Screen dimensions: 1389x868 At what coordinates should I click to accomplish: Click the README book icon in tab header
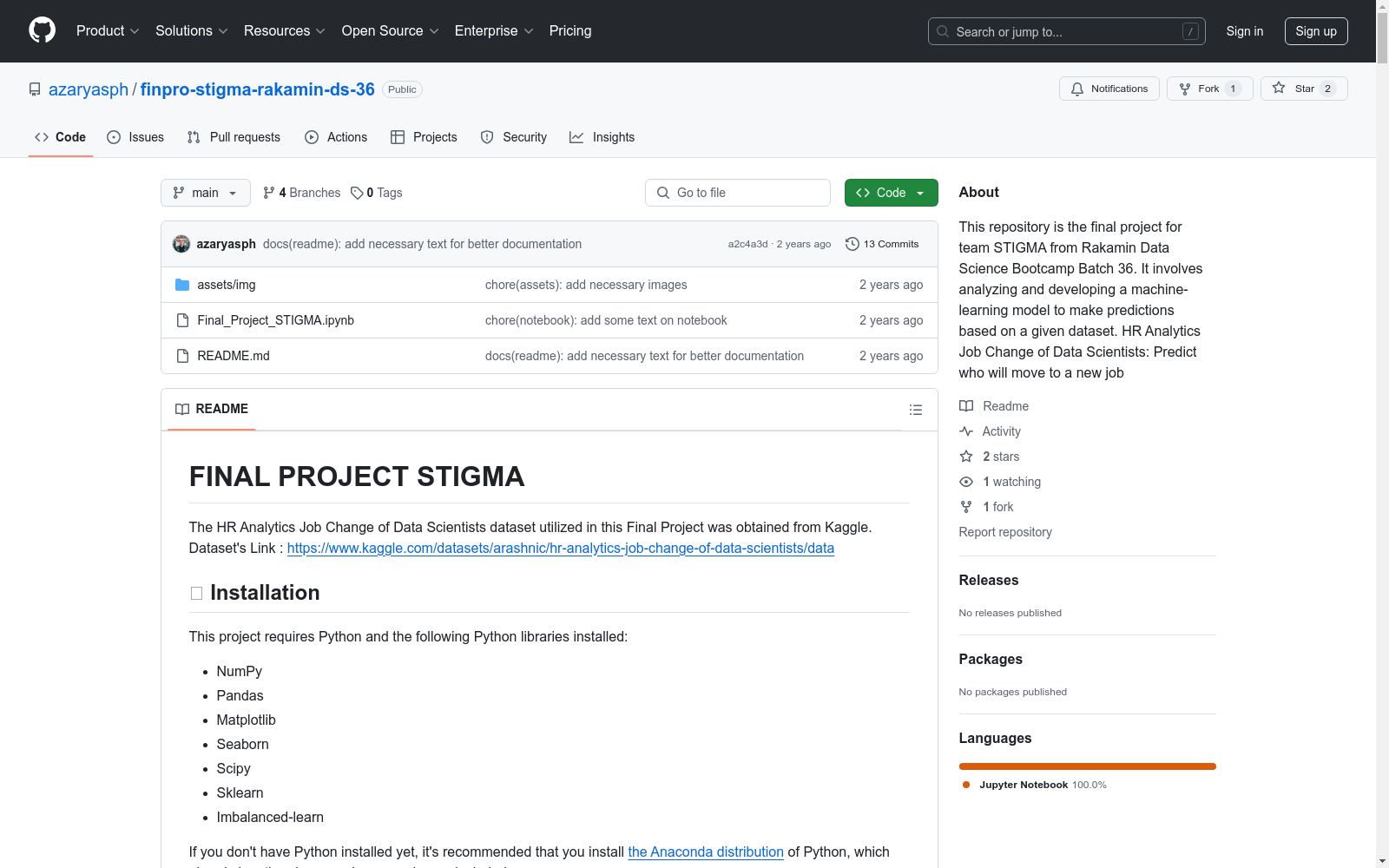pyautogui.click(x=182, y=409)
